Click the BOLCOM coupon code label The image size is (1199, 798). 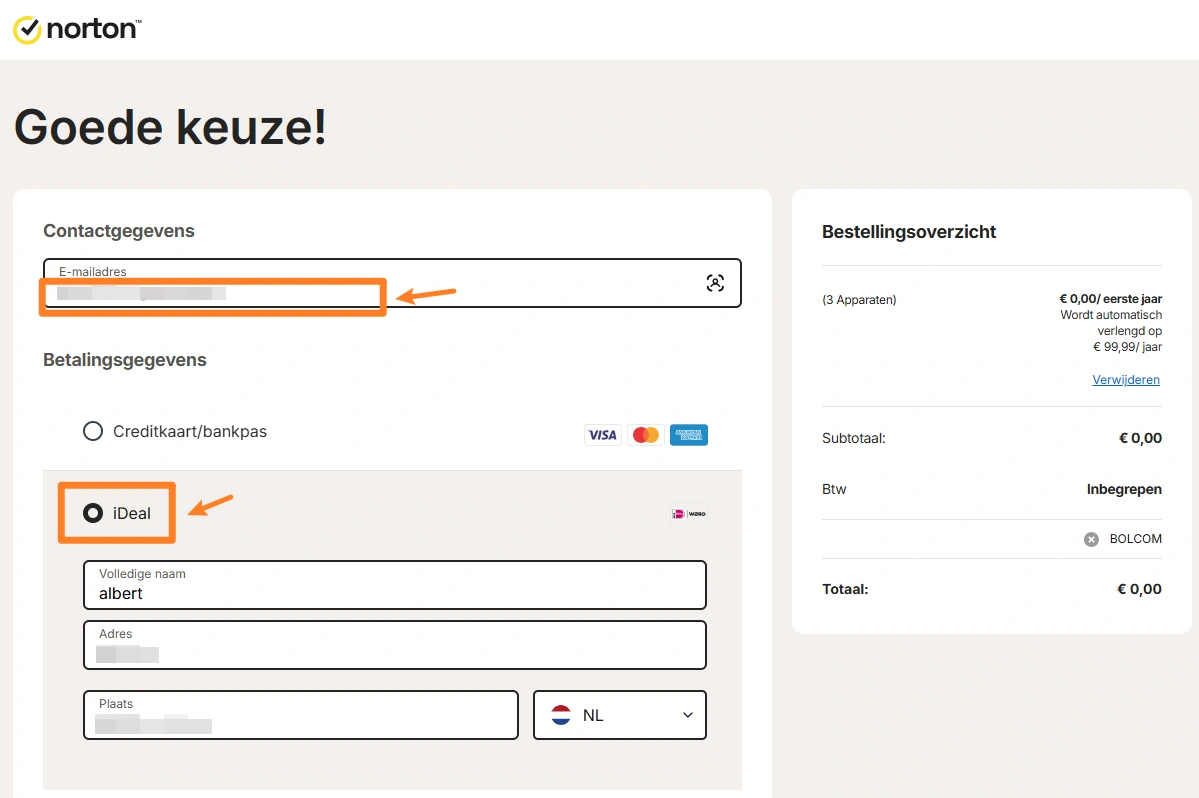tap(1136, 539)
